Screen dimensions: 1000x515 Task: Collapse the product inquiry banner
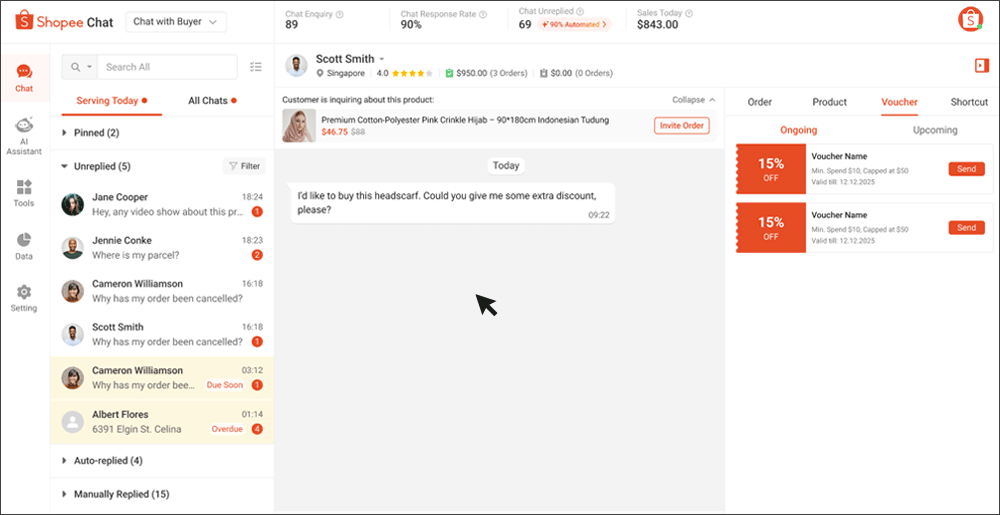pyautogui.click(x=694, y=99)
